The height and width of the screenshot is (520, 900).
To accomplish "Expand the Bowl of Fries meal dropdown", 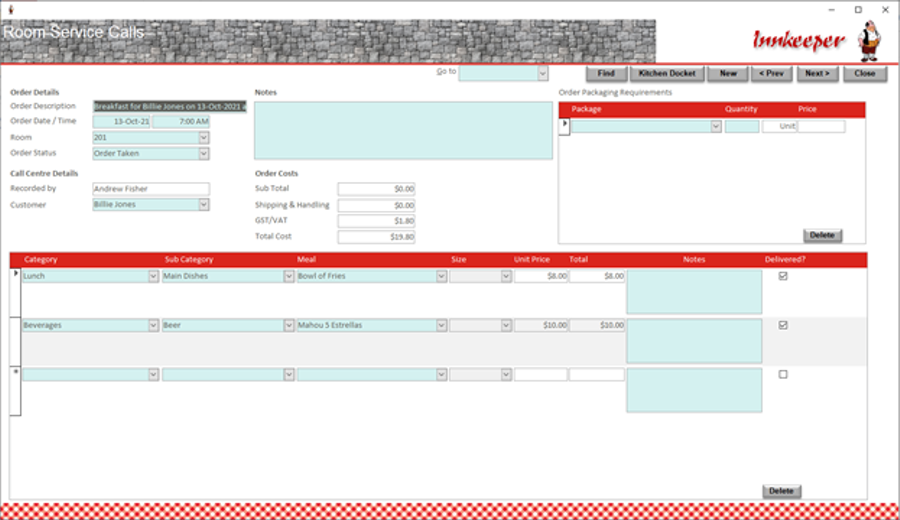I will 441,277.
